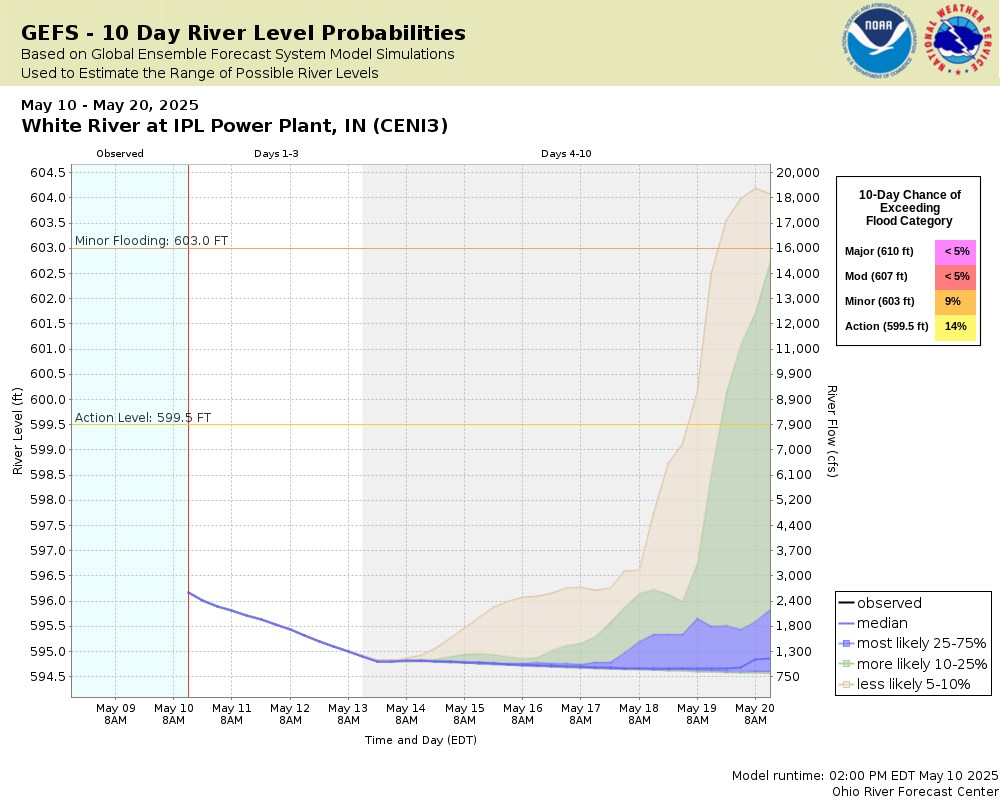Viewport: 1000px width, 800px height.
Task: Click the observed legend line icon
Action: (846, 604)
